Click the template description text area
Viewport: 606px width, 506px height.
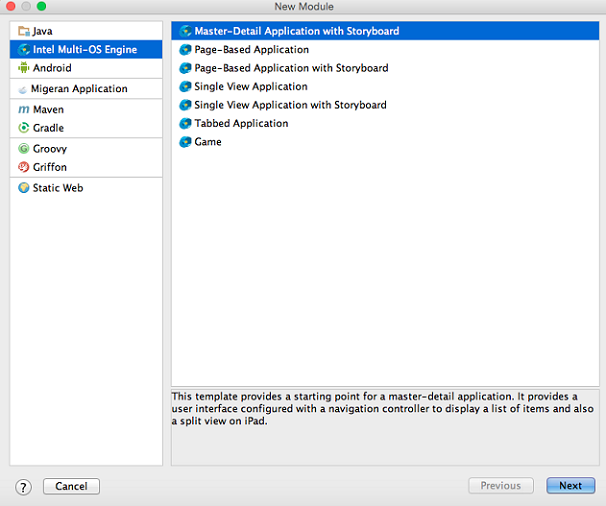(x=385, y=427)
